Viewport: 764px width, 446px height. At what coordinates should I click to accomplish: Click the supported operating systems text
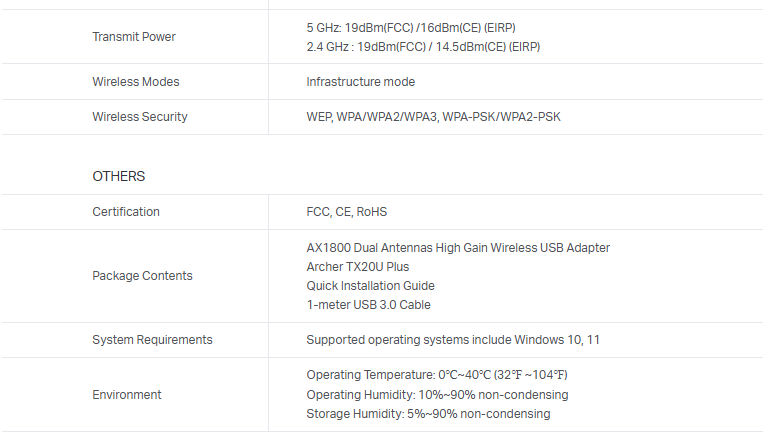click(453, 340)
